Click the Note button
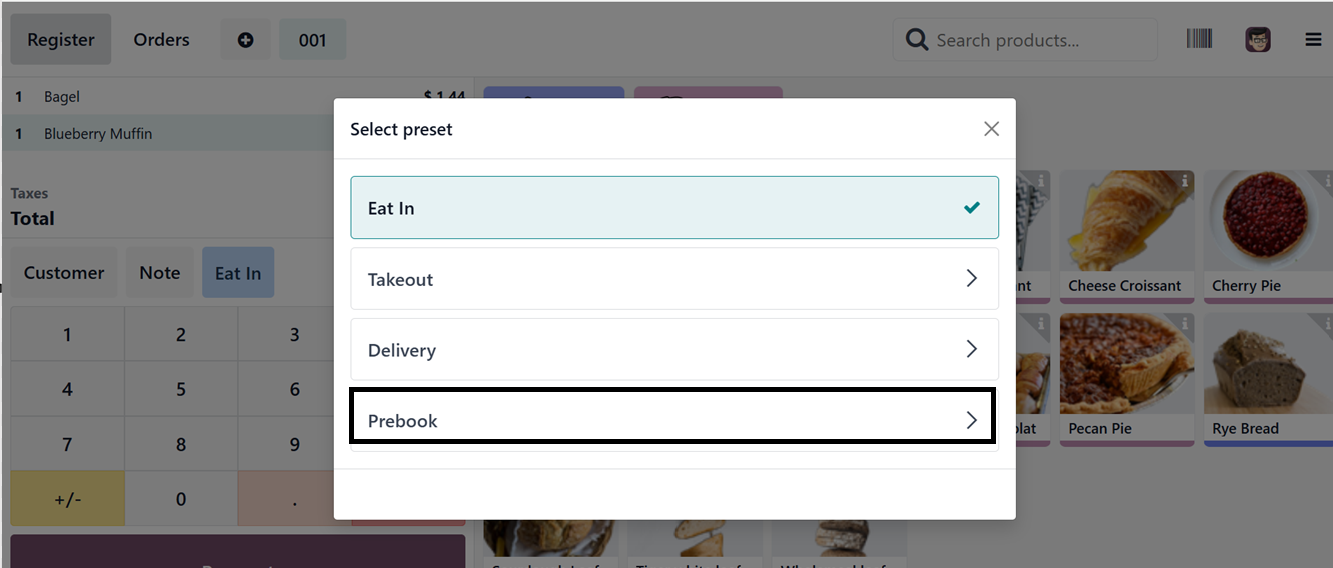1333x568 pixels. pos(160,273)
